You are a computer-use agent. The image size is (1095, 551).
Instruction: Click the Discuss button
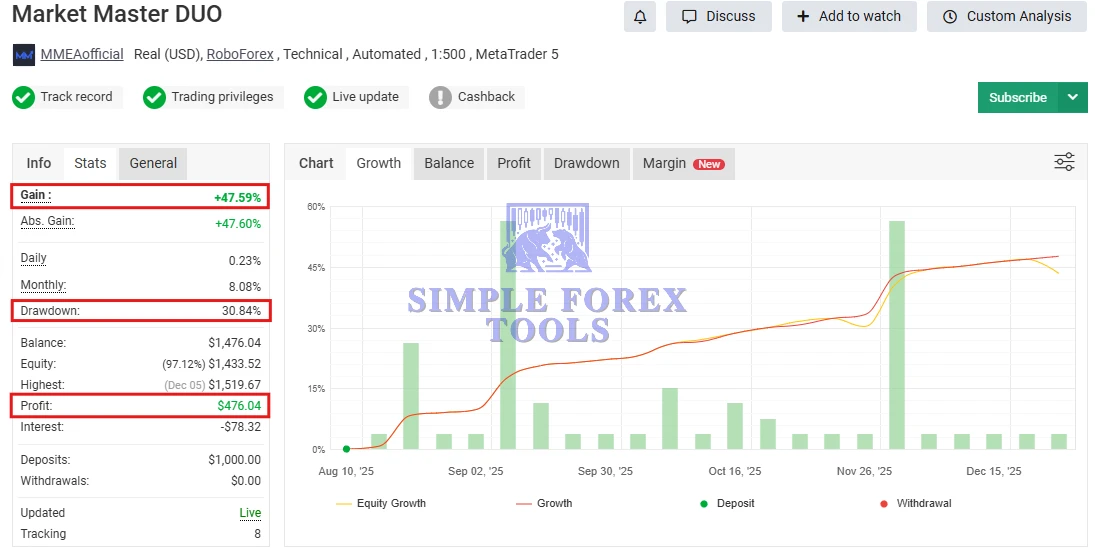(718, 16)
